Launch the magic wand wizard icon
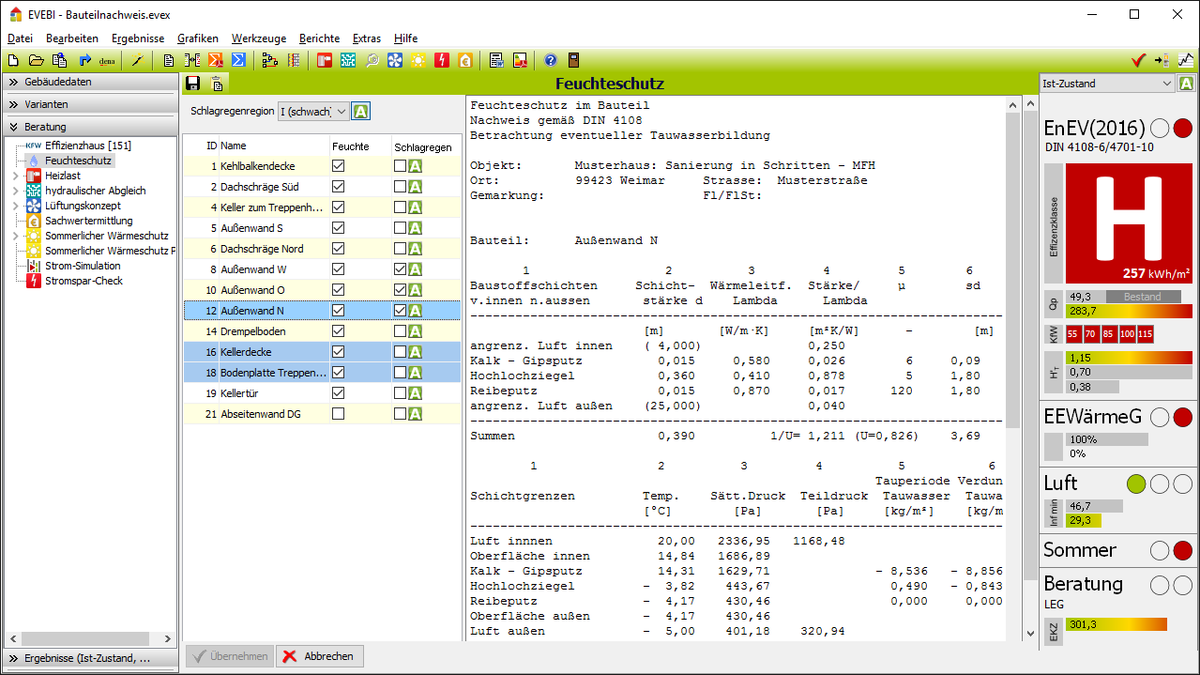 138,60
